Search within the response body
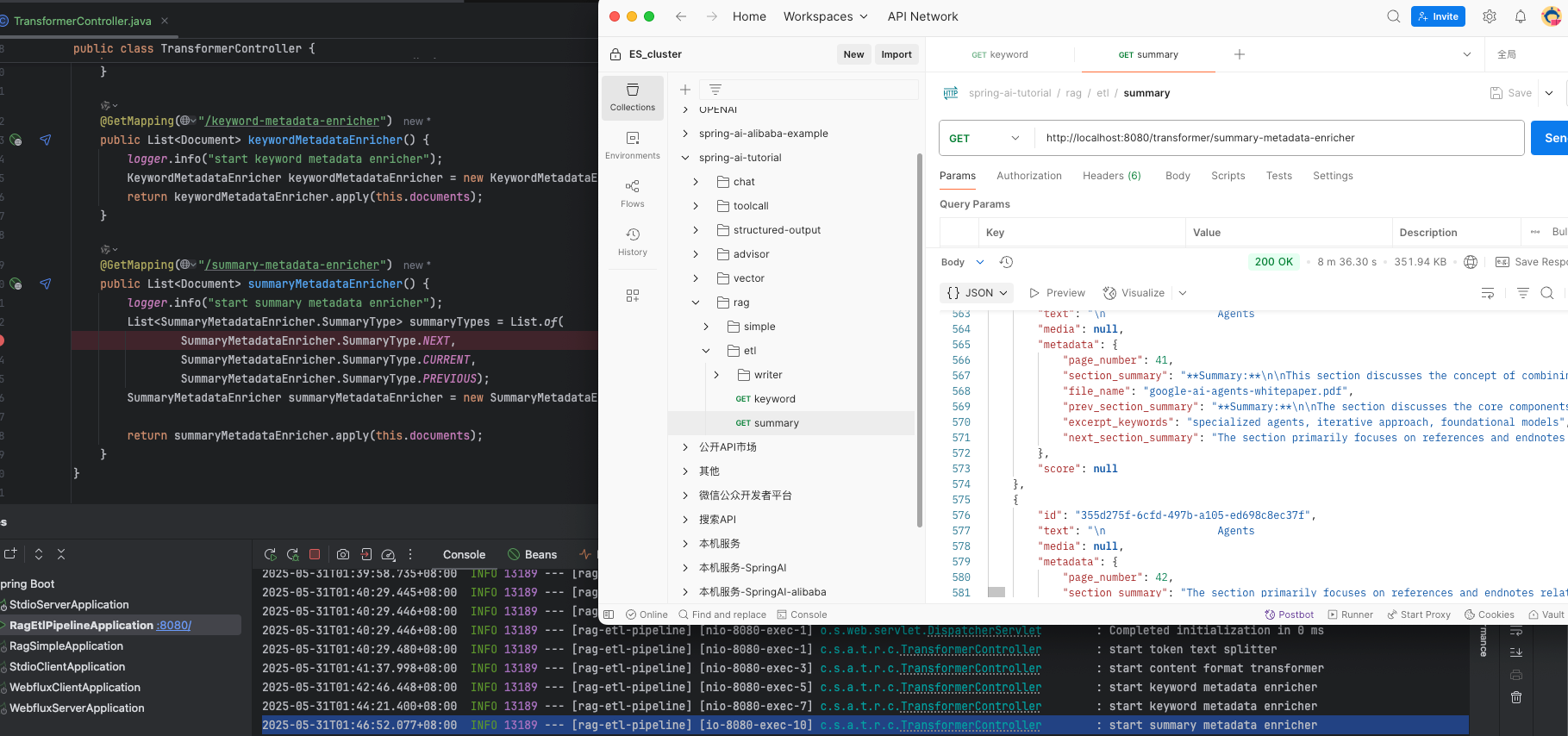1568x736 pixels. [x=1547, y=293]
